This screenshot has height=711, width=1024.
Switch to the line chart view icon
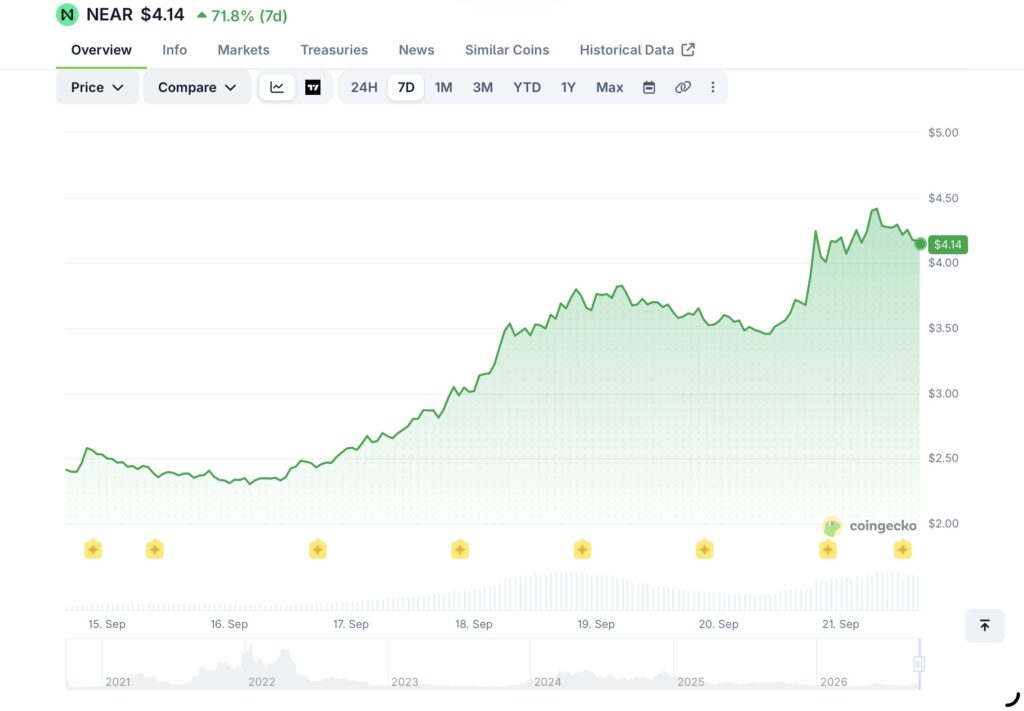[x=277, y=87]
